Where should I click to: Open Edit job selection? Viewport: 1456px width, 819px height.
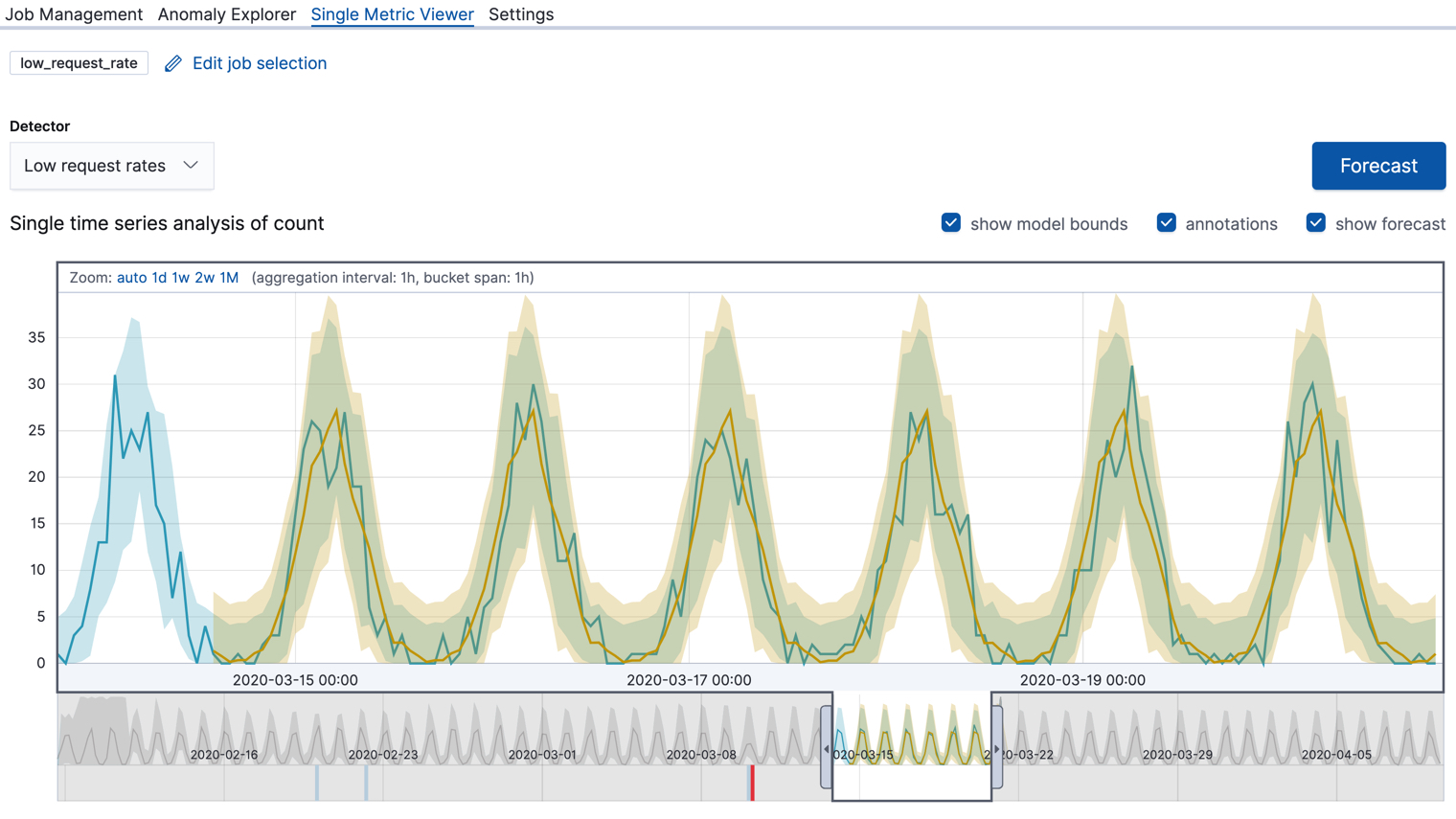point(259,63)
